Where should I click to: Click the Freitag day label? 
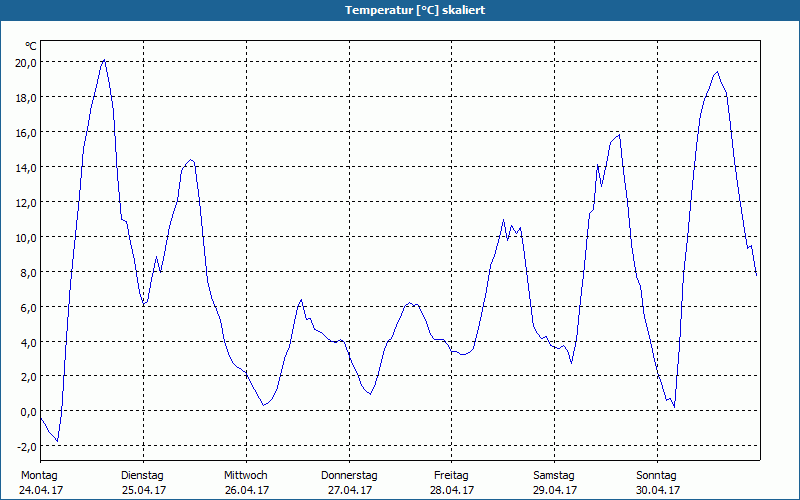click(452, 476)
